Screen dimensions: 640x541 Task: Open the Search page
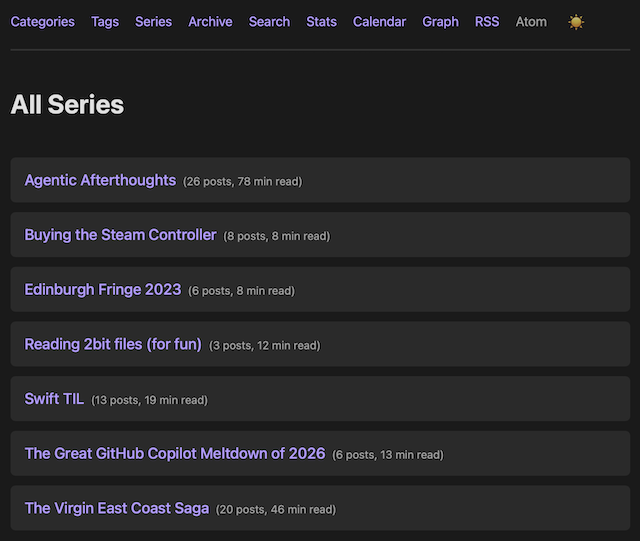click(269, 22)
